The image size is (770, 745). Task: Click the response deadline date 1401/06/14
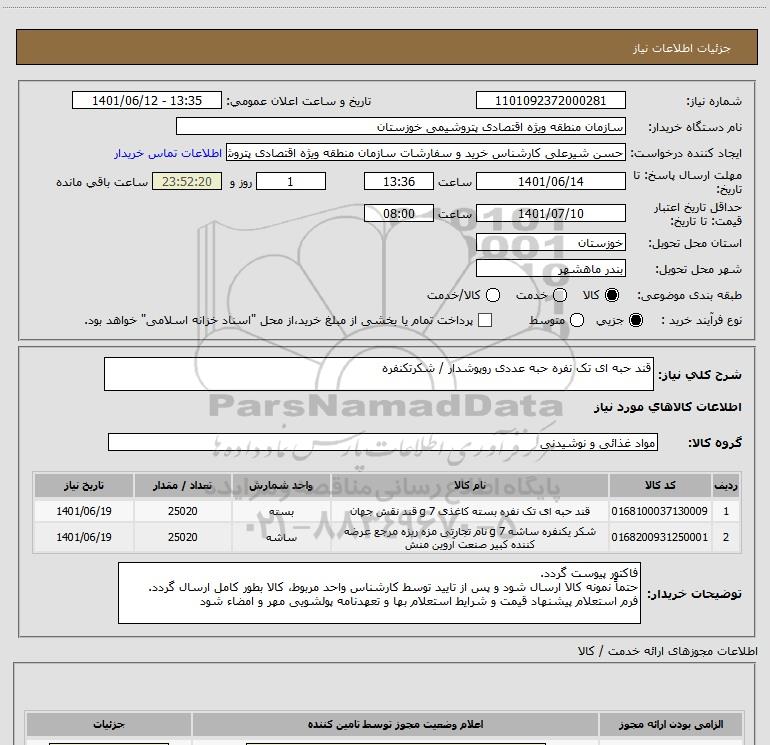pos(550,181)
